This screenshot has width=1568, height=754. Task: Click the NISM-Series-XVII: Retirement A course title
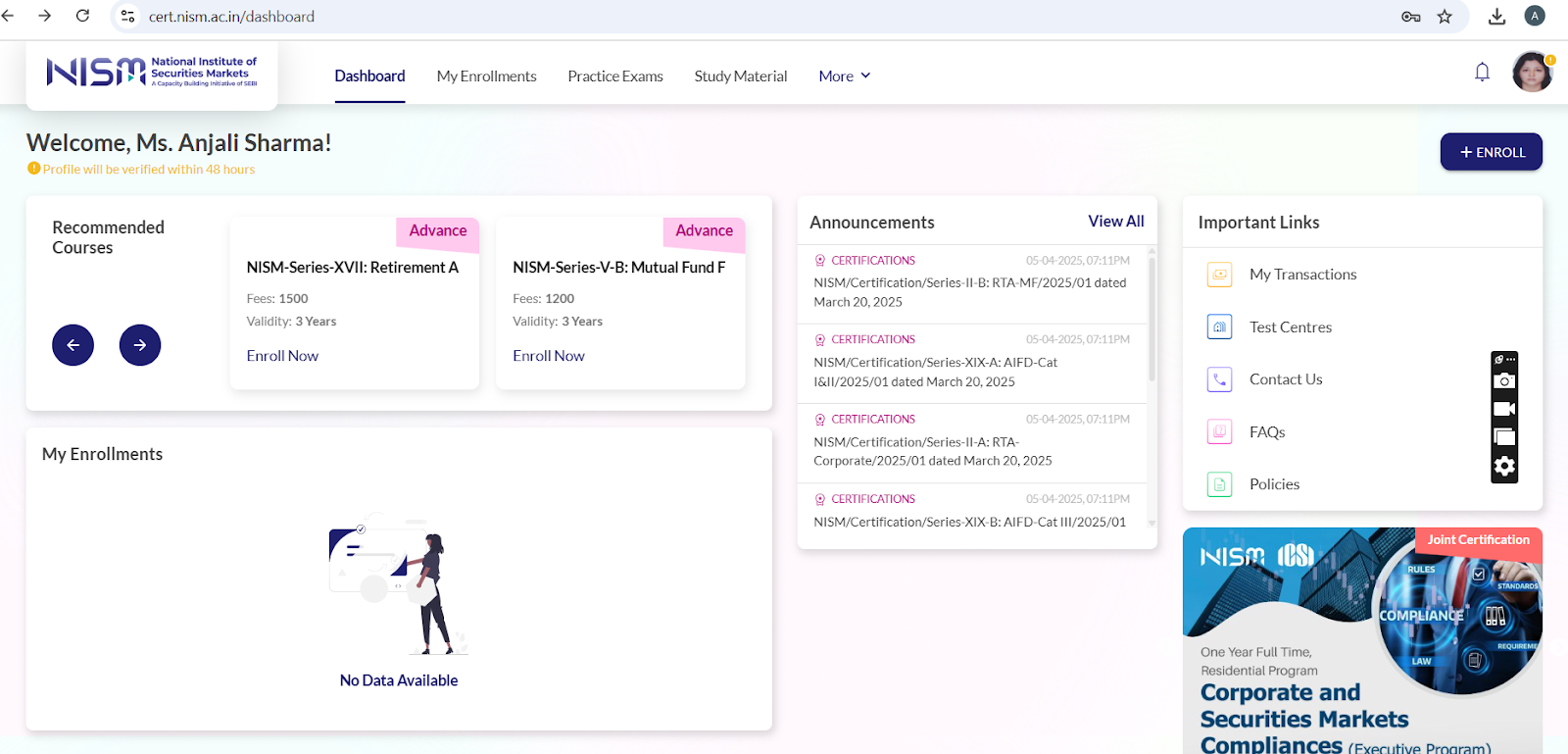(353, 268)
